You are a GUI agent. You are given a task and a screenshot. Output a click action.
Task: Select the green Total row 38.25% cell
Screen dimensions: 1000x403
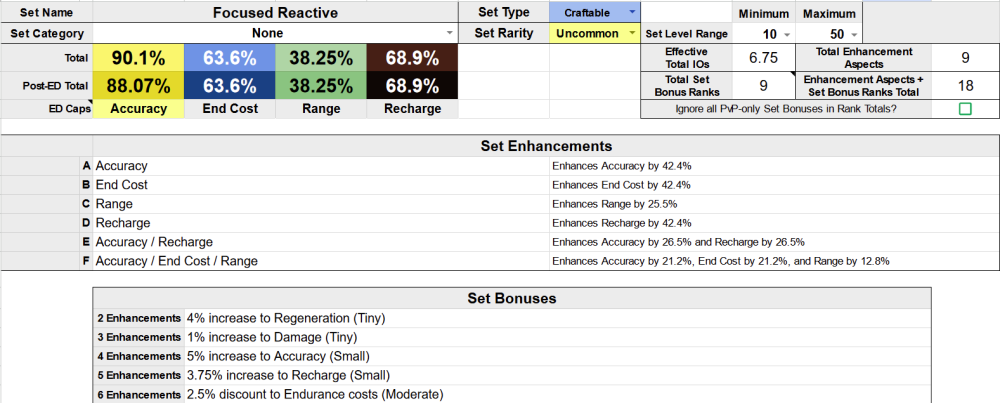320,57
